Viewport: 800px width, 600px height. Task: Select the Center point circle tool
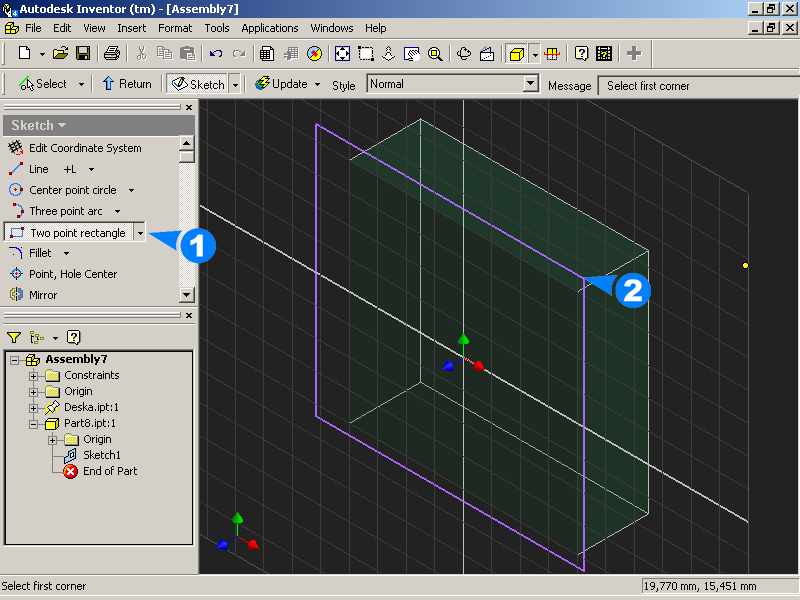63,190
